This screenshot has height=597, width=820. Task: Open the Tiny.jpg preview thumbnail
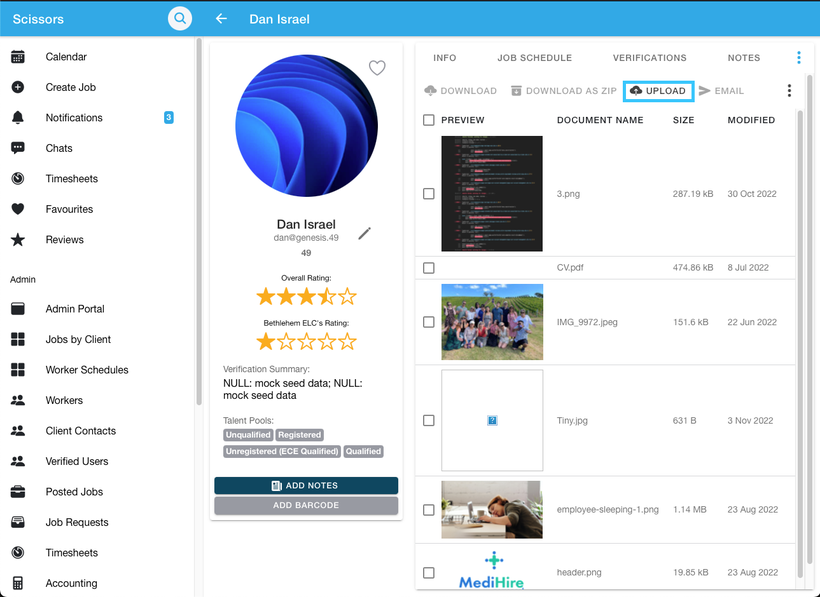(x=492, y=420)
